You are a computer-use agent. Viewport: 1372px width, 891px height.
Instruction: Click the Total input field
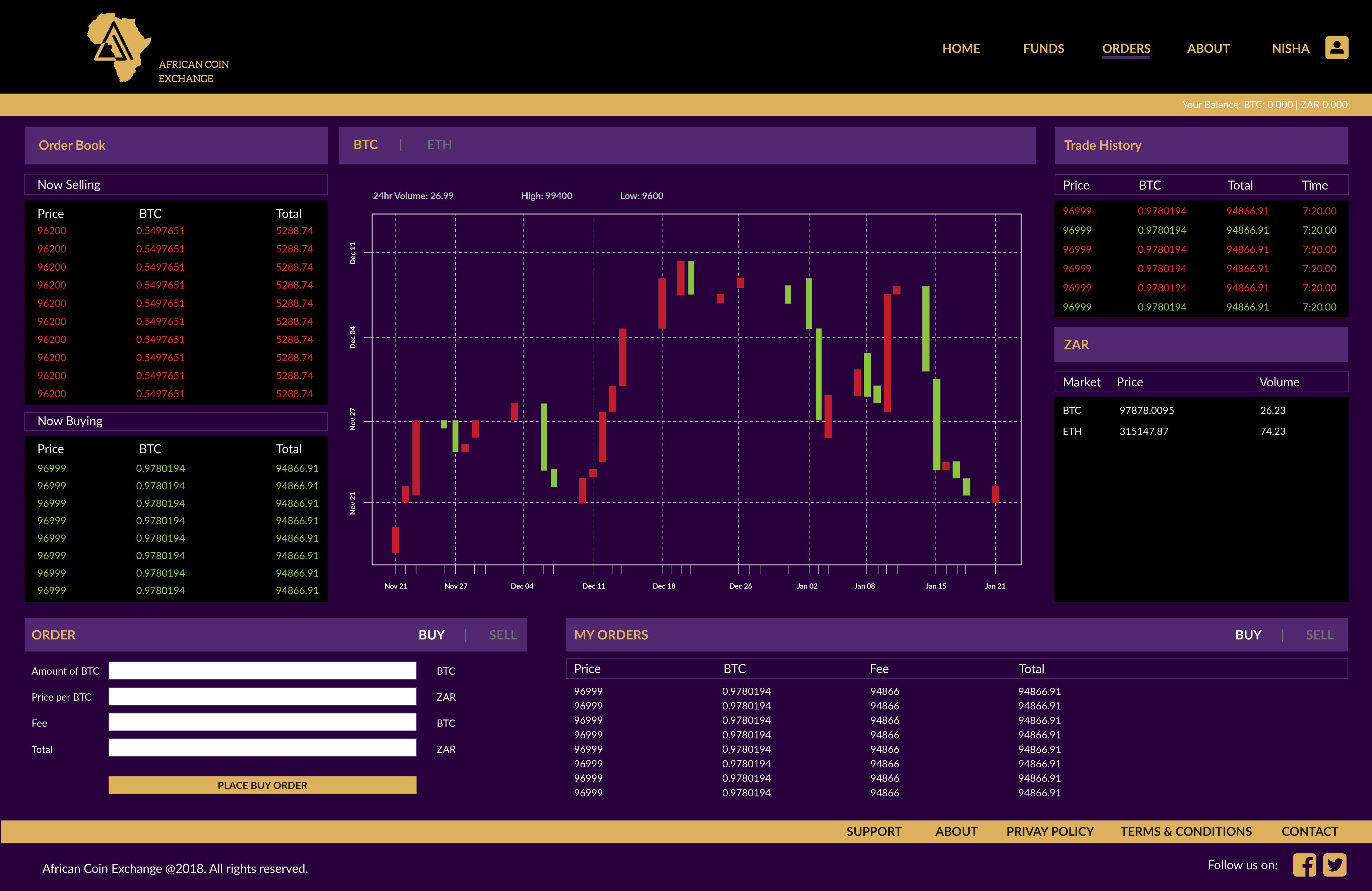262,748
